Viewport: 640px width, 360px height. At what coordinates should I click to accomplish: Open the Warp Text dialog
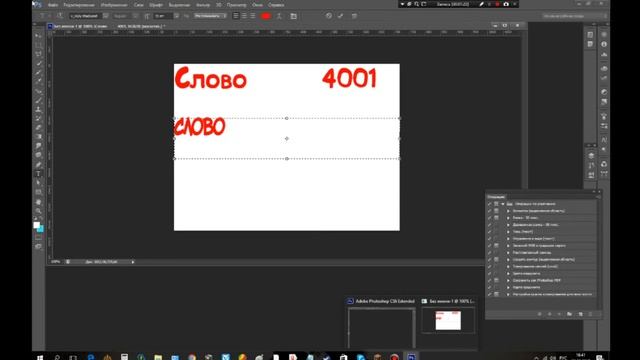[279, 16]
